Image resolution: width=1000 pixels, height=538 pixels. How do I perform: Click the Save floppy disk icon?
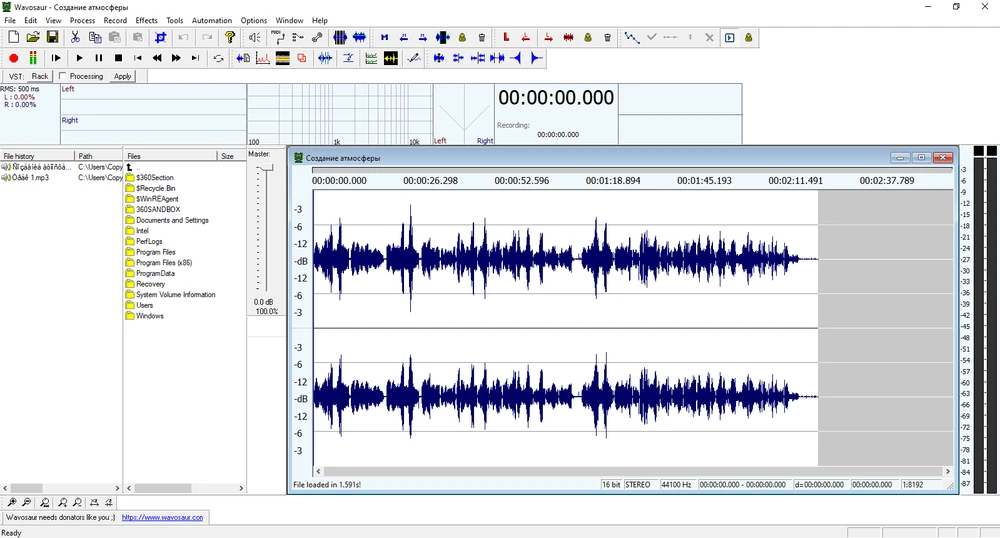[52, 37]
